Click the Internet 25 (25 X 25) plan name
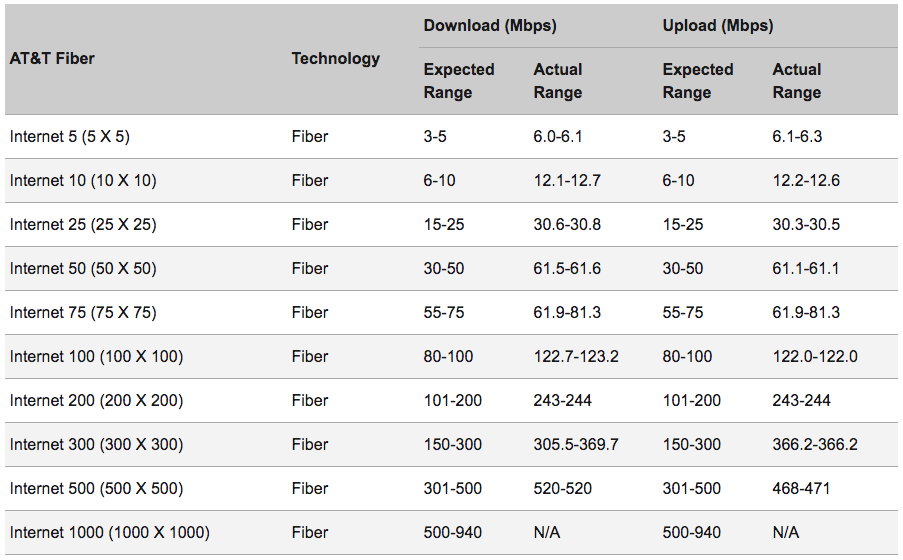The image size is (903, 560). (x=83, y=225)
